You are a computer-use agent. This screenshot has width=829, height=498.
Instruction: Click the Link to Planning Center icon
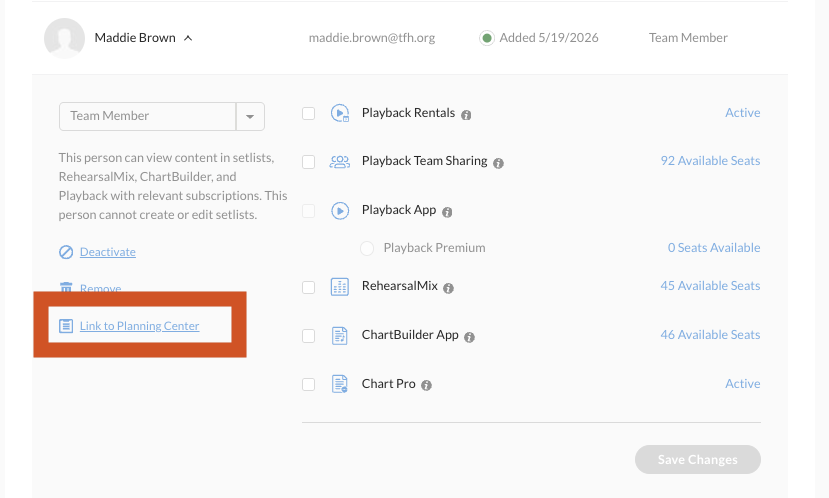[x=66, y=326]
